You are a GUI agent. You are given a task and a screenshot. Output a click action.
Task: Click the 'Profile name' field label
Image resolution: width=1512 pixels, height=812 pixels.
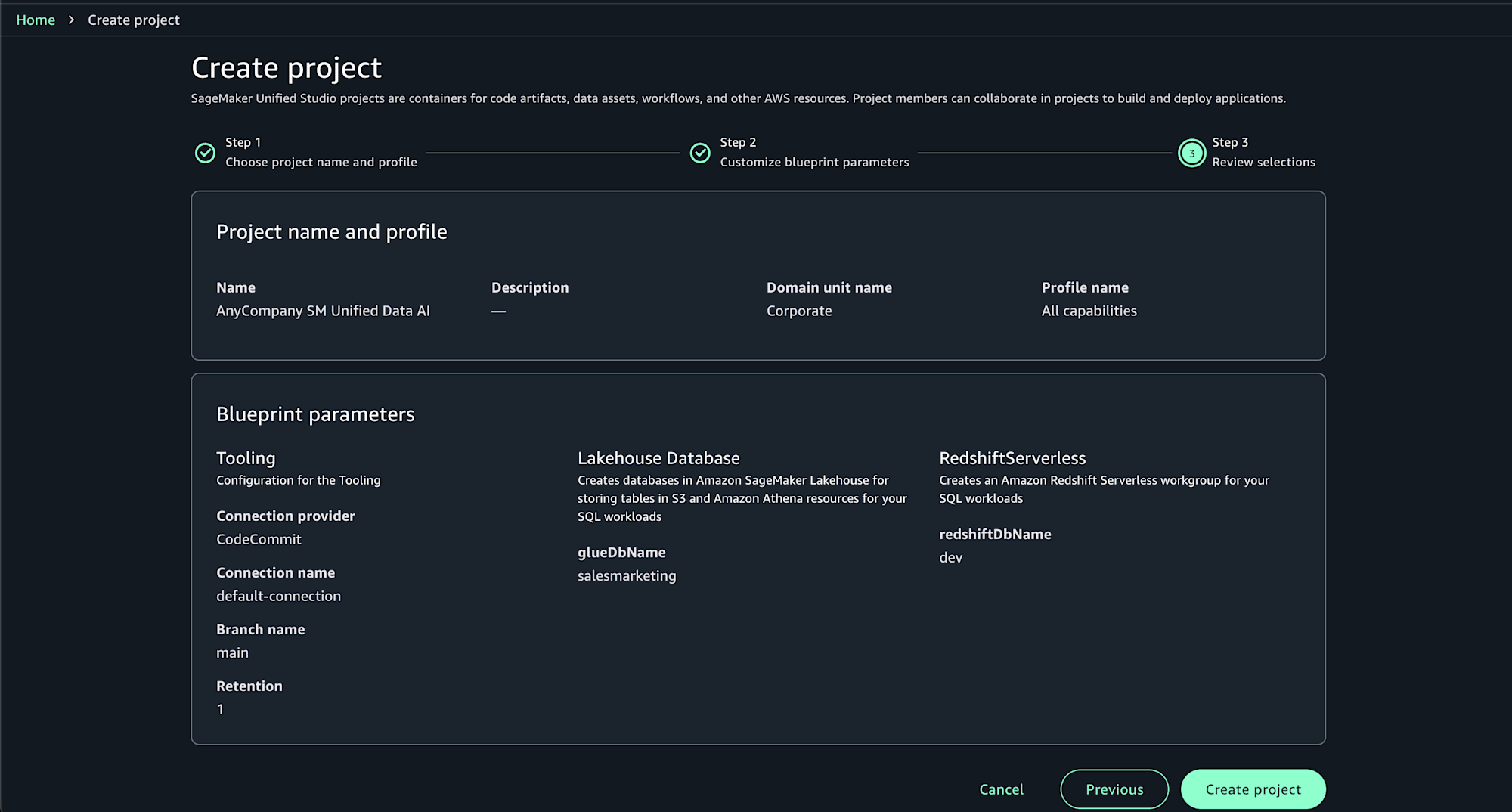[1085, 287]
